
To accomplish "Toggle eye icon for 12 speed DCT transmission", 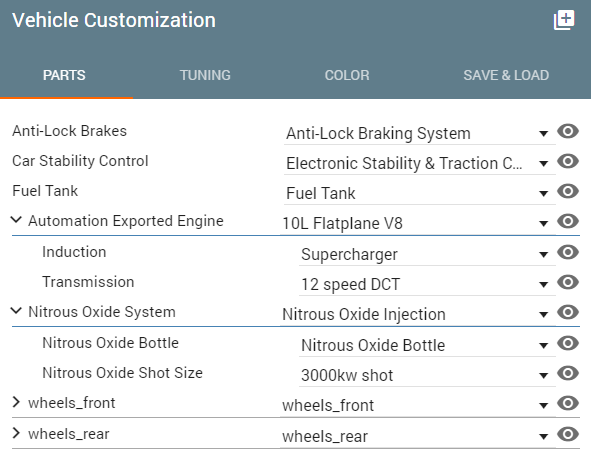I will (568, 282).
